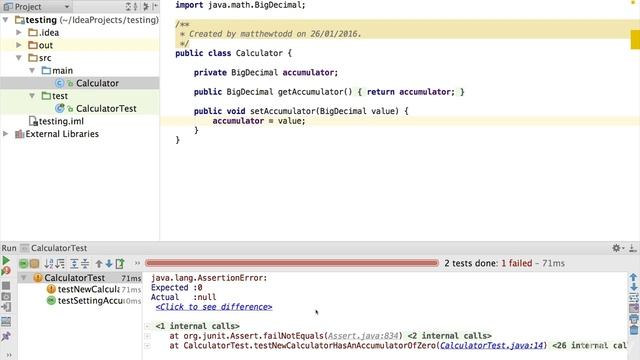
Task: Select testing.iml file in project tree
Action: pyautogui.click(x=80, y=121)
